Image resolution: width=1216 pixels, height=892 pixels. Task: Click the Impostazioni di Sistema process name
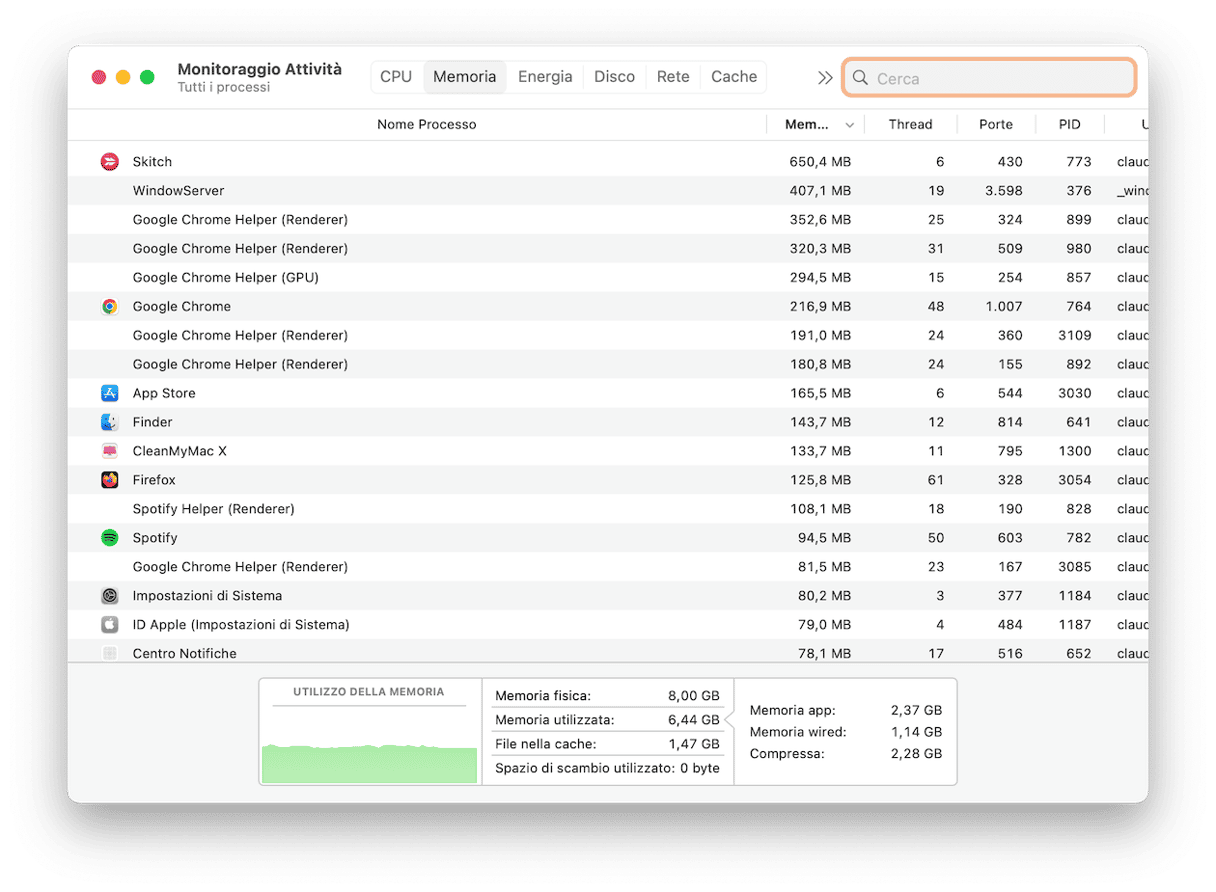click(208, 596)
